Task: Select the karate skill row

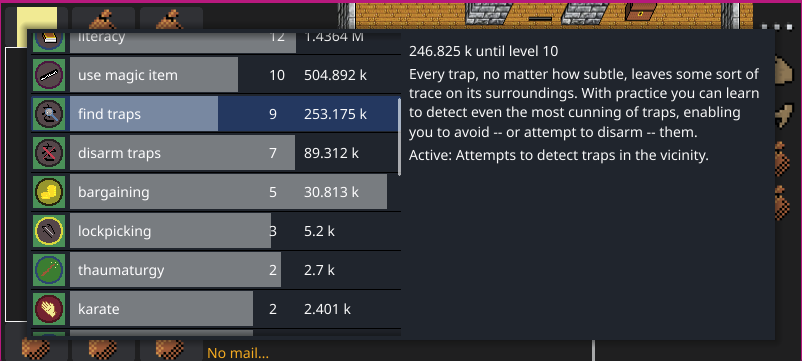Action: tap(215, 309)
